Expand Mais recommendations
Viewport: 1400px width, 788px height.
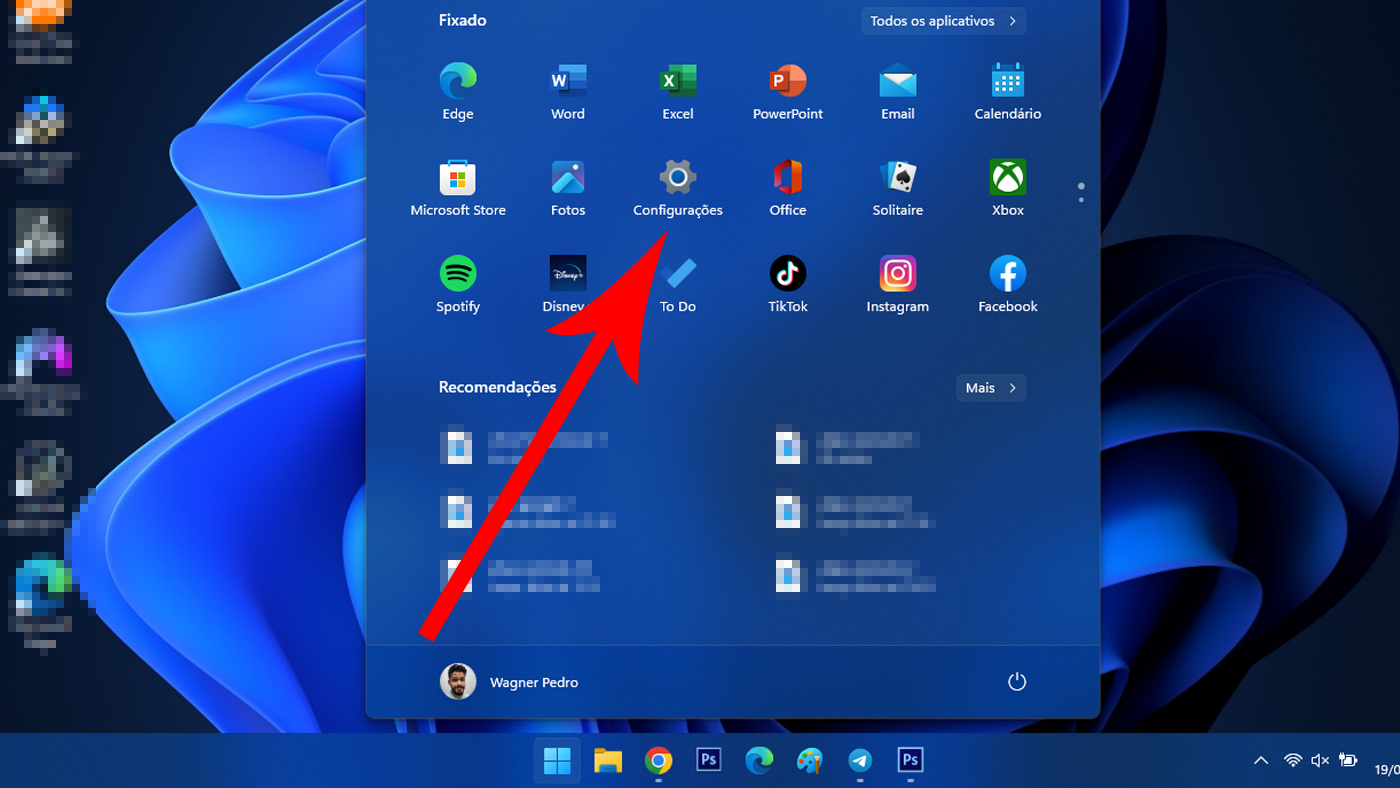[x=990, y=388]
